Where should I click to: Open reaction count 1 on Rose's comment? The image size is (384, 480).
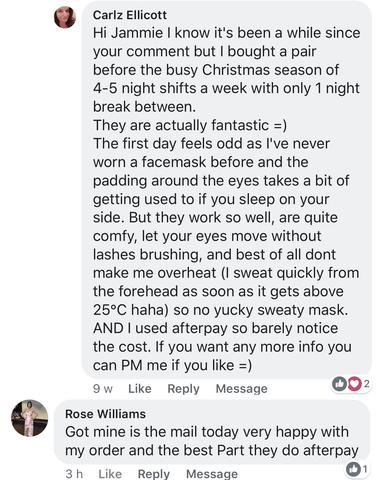coord(365,469)
